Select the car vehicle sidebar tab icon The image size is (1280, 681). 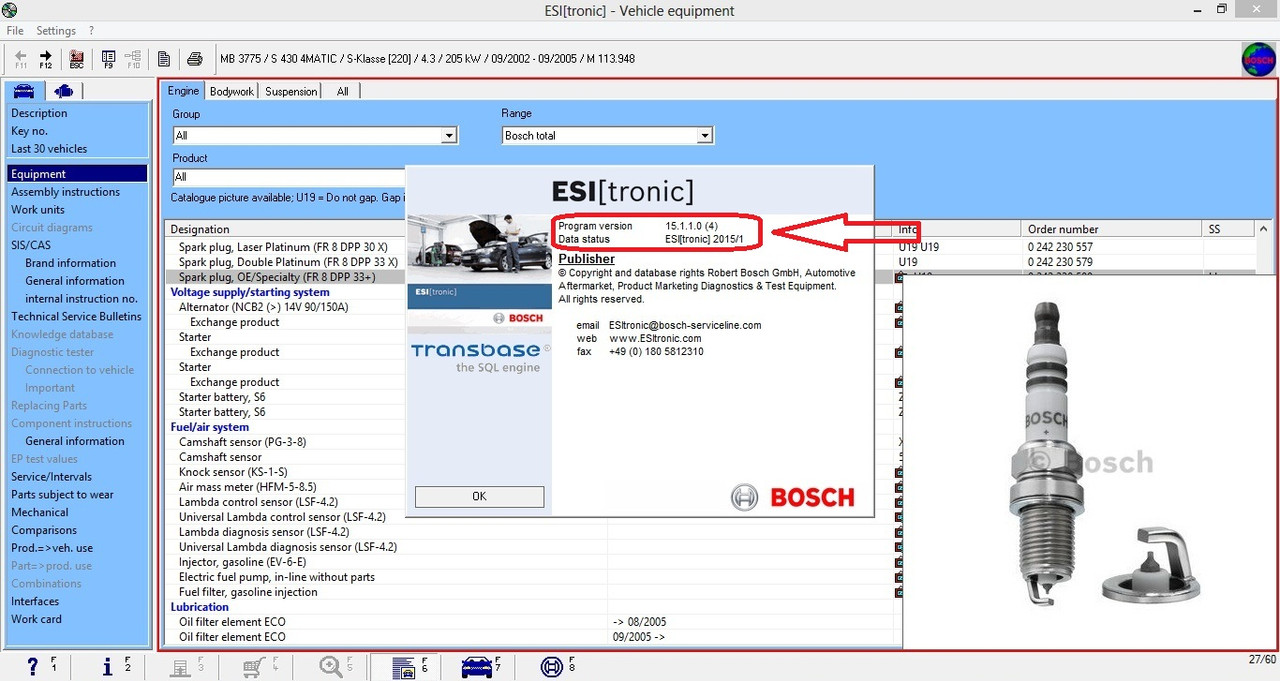24,91
